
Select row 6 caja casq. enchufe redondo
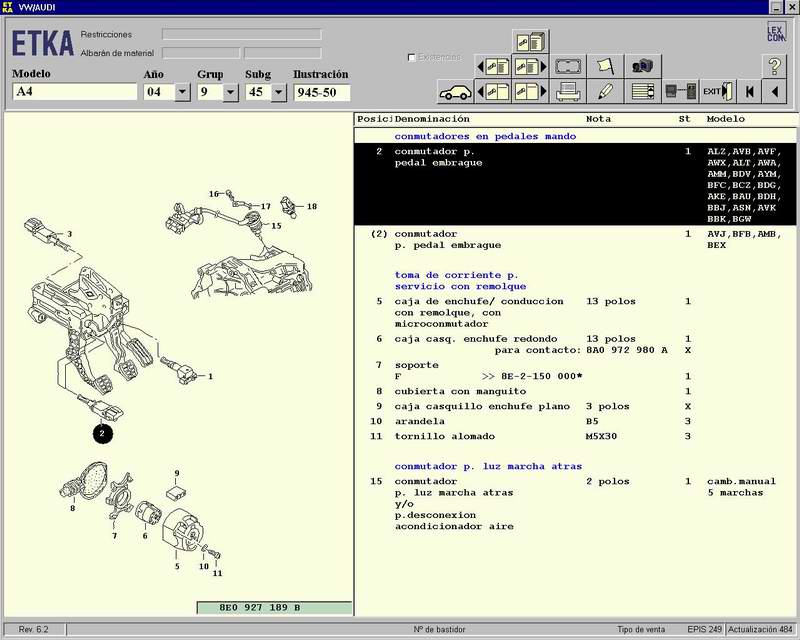point(575,344)
